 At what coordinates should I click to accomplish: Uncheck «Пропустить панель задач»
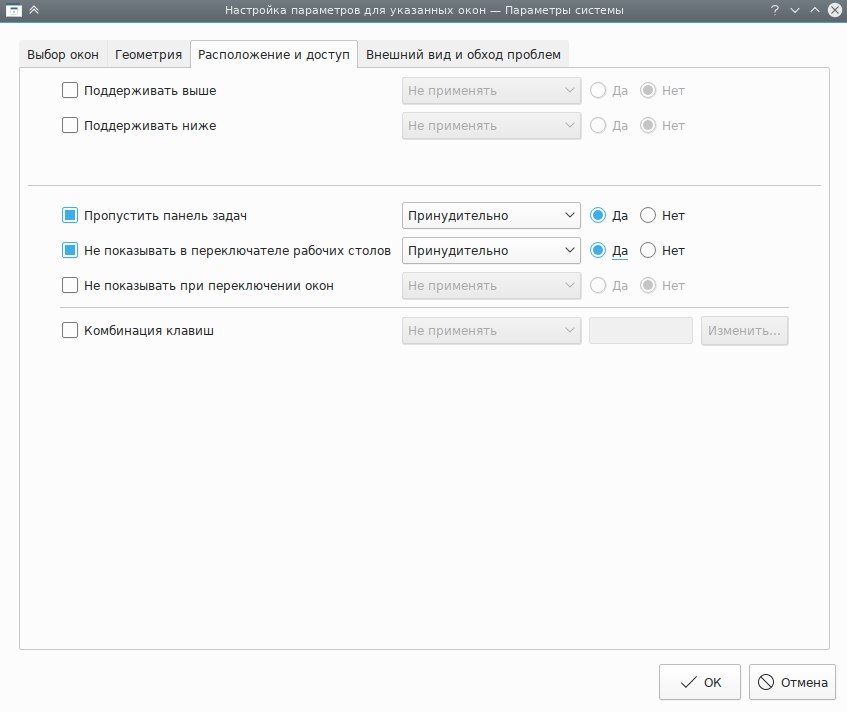pos(70,215)
